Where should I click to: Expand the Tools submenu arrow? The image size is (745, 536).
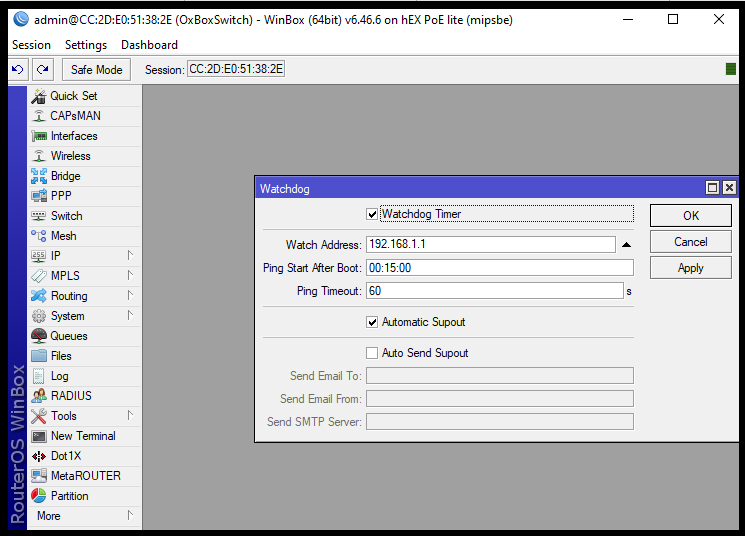[130, 416]
